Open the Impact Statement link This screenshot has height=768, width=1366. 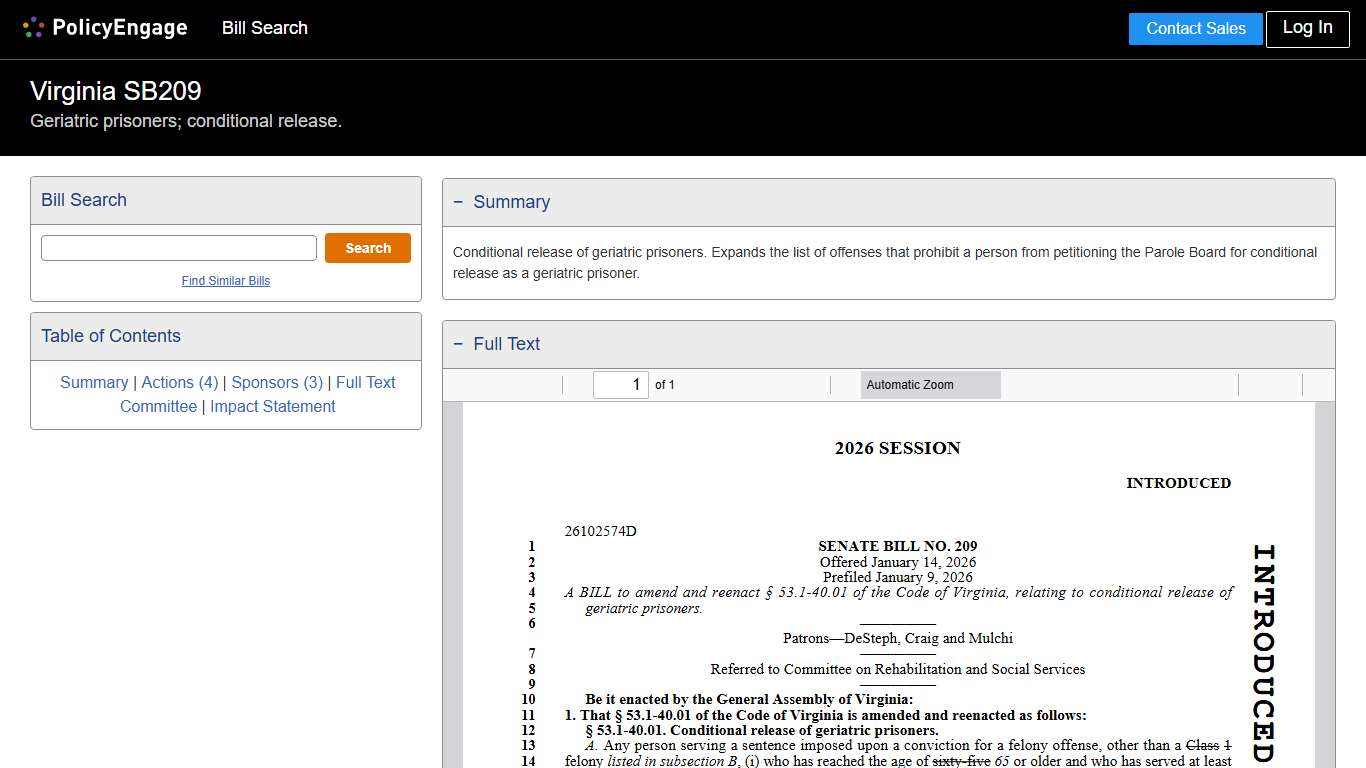pos(272,406)
